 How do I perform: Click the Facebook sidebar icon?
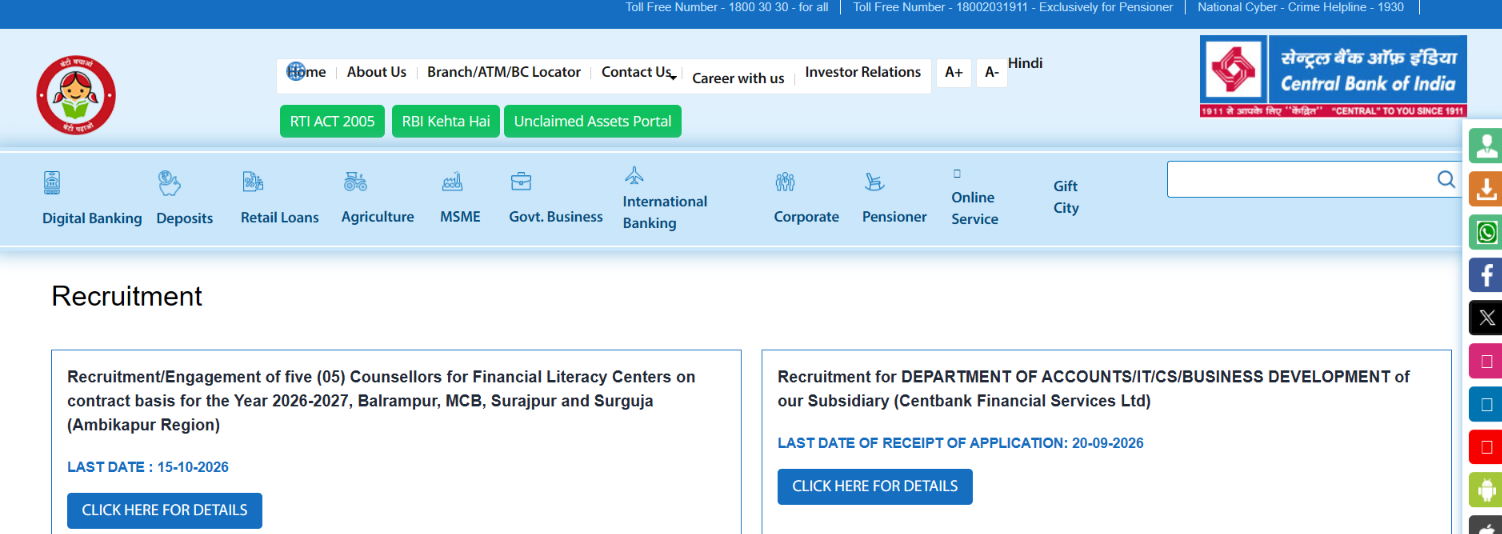pos(1486,275)
